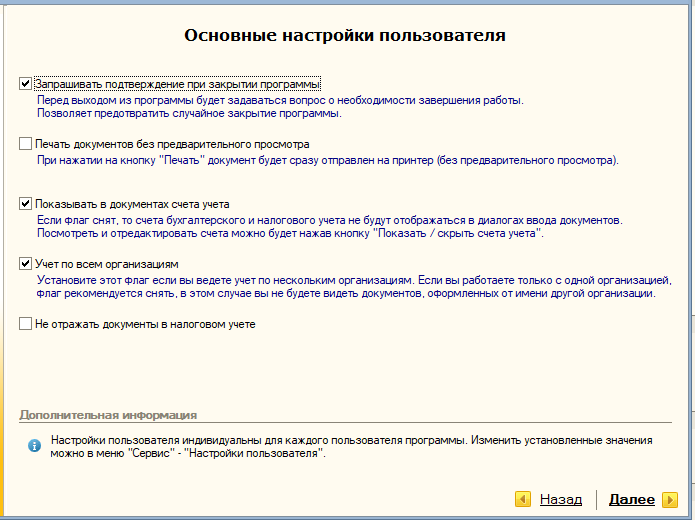Click the yellow back arrow icon
Viewport: 695px width, 520px height.
(523, 499)
